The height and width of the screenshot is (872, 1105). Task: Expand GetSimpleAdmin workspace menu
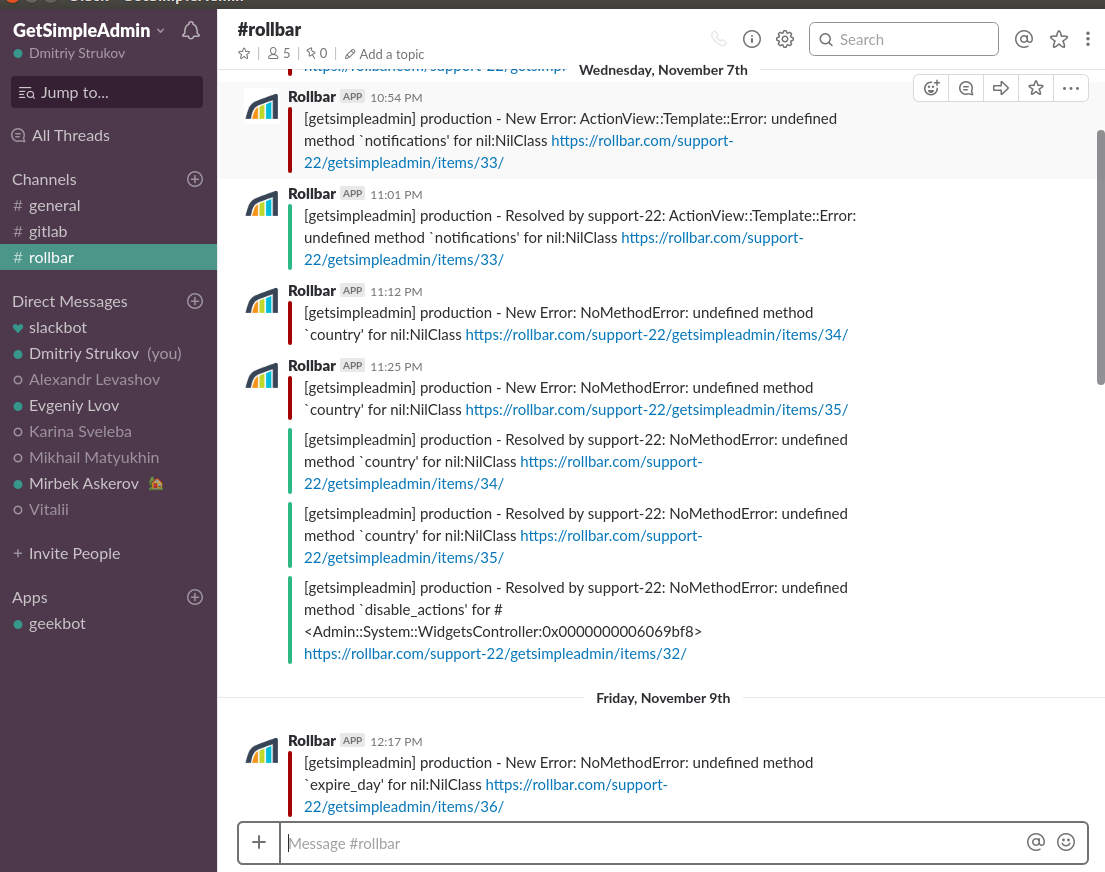(x=88, y=31)
